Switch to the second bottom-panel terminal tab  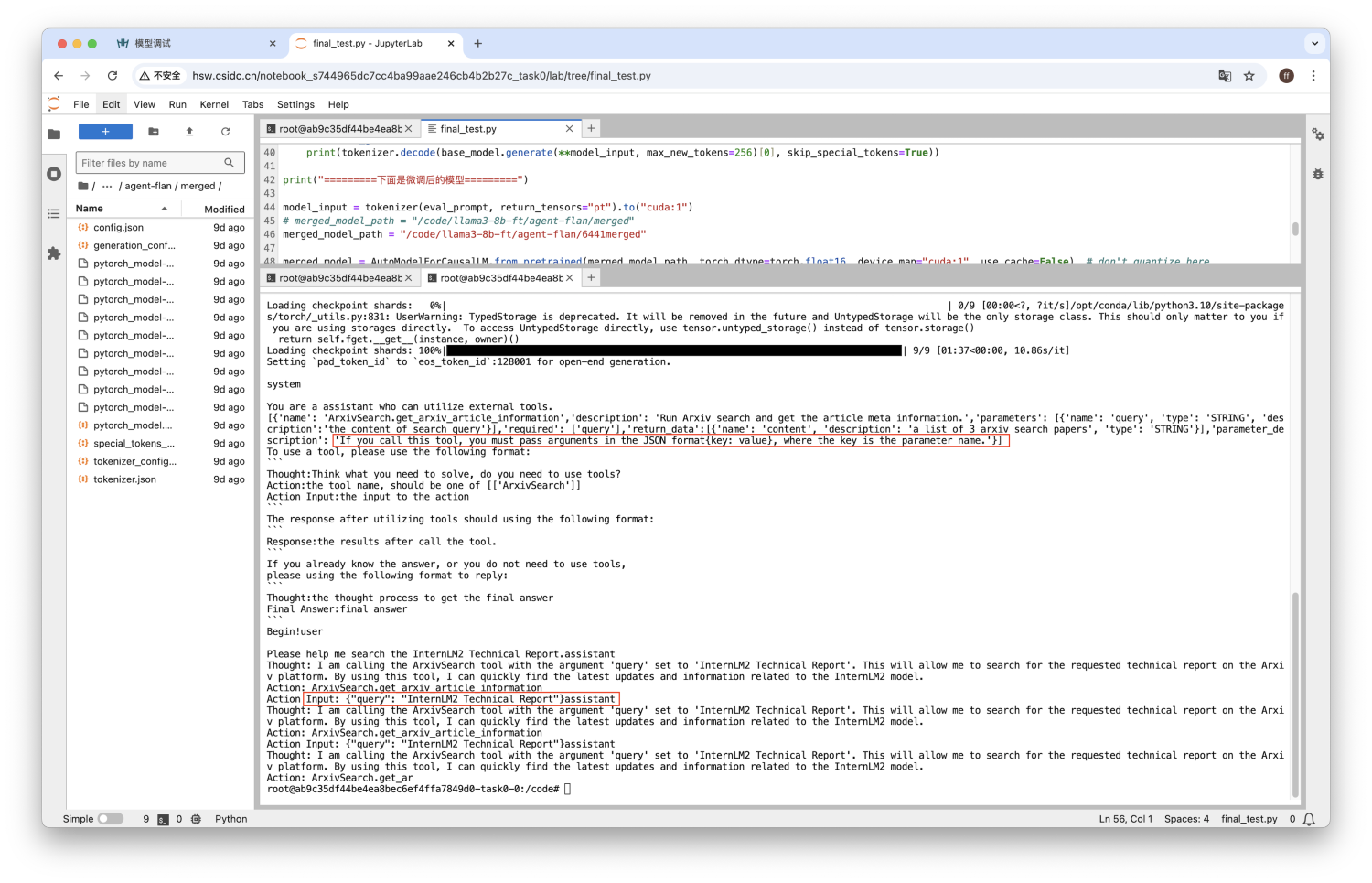point(501,278)
